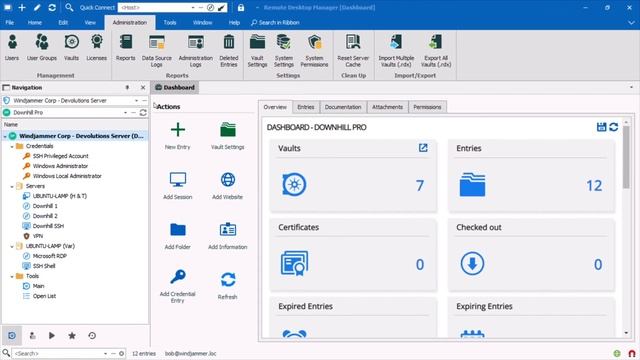This screenshot has height=360, width=640.
Task: Collapse the Windjammer Corp root node
Action: (x=5, y=136)
